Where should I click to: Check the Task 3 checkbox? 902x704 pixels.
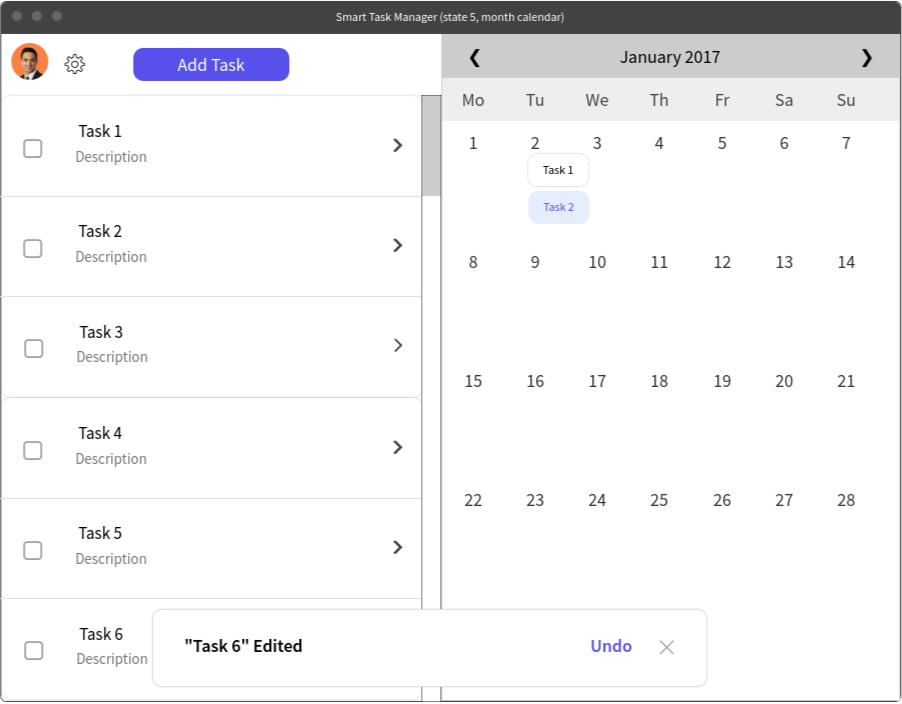tap(33, 348)
